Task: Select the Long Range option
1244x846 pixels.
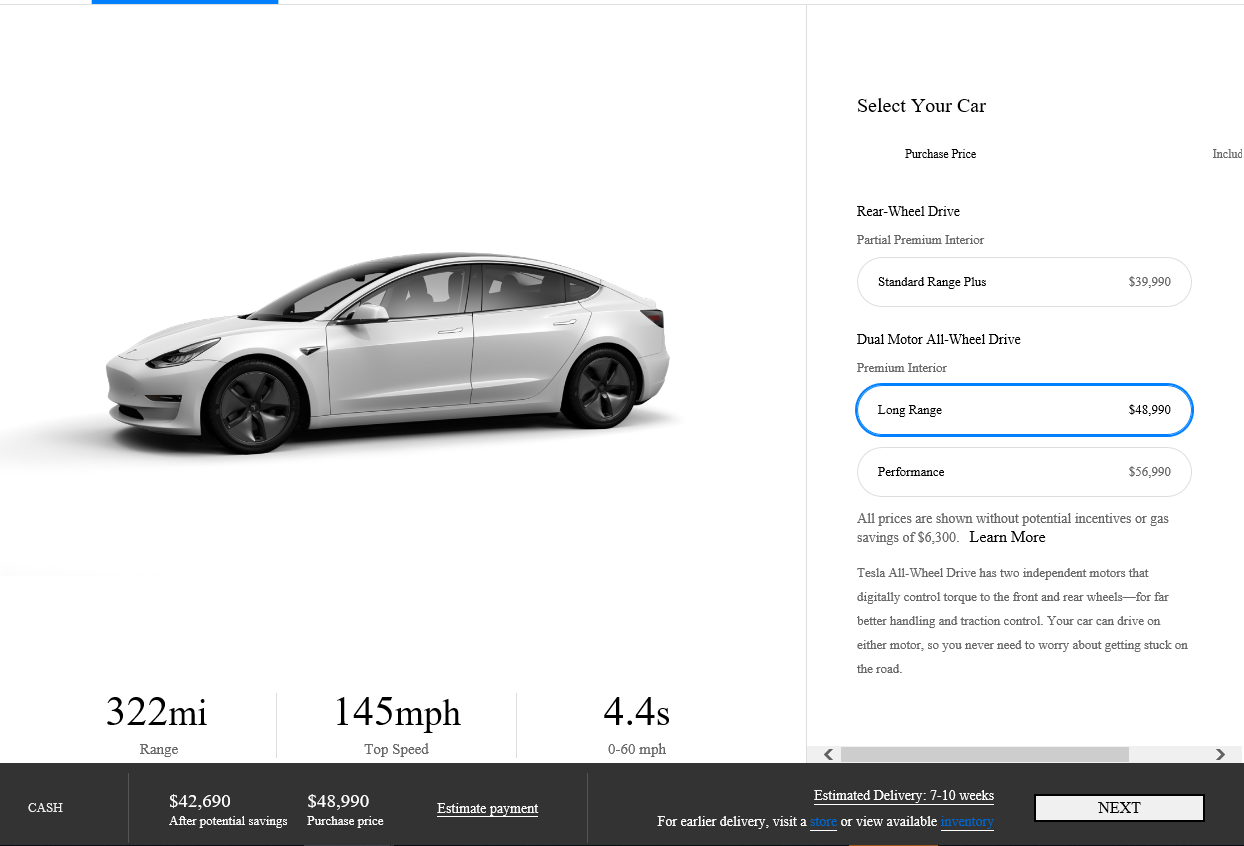Action: click(x=1024, y=410)
